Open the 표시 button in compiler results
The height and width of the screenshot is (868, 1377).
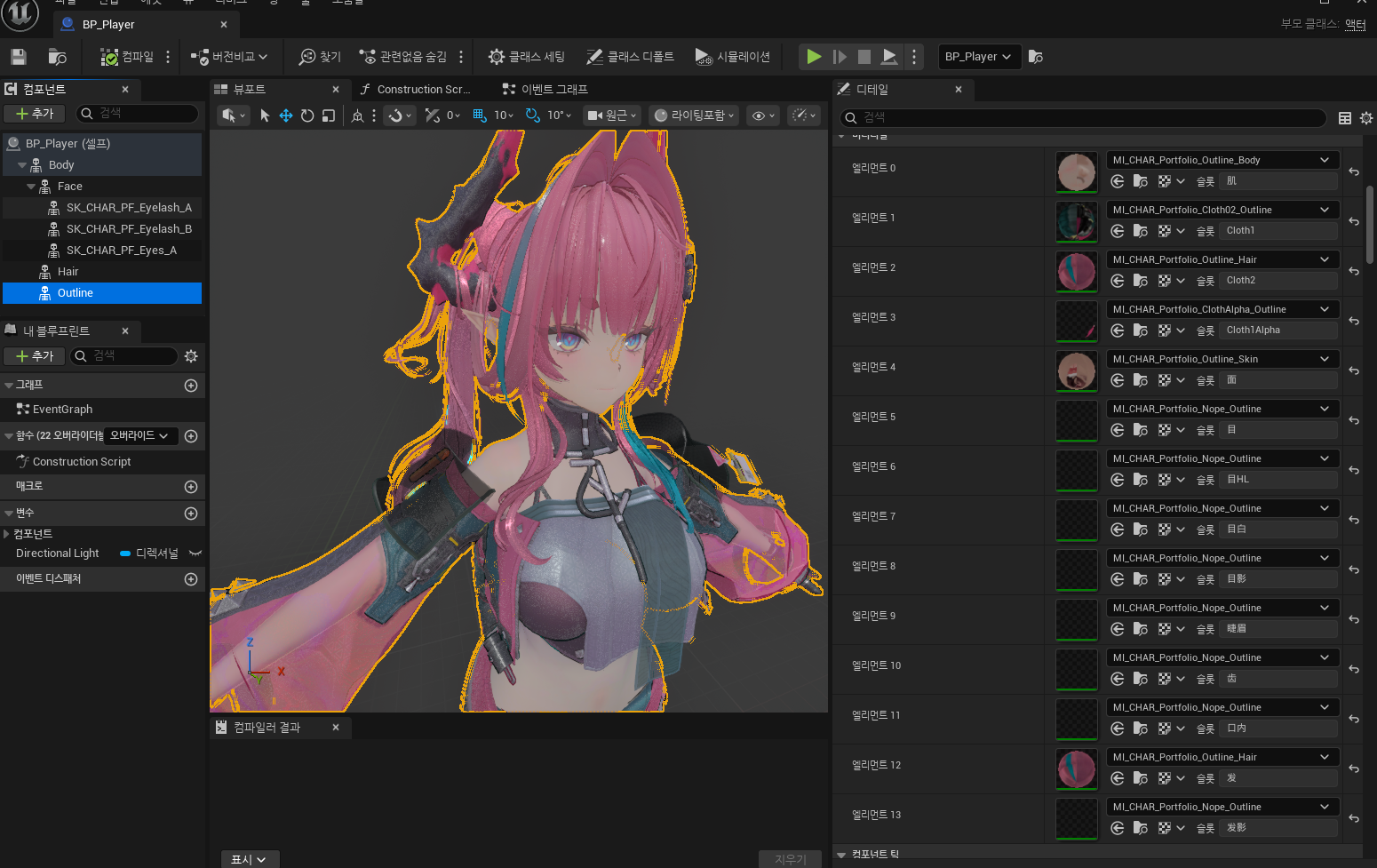point(250,859)
